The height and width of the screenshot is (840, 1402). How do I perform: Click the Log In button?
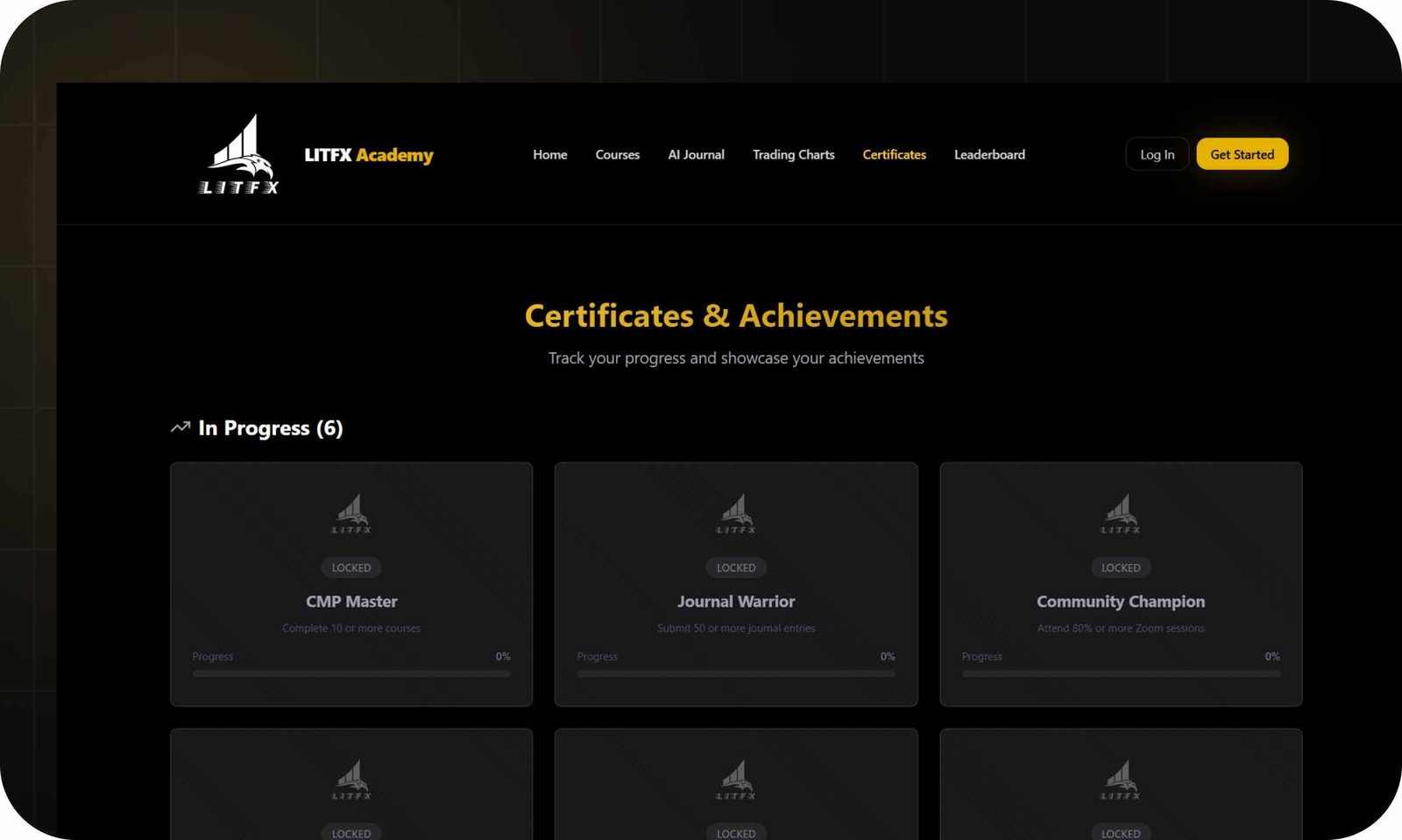point(1158,154)
